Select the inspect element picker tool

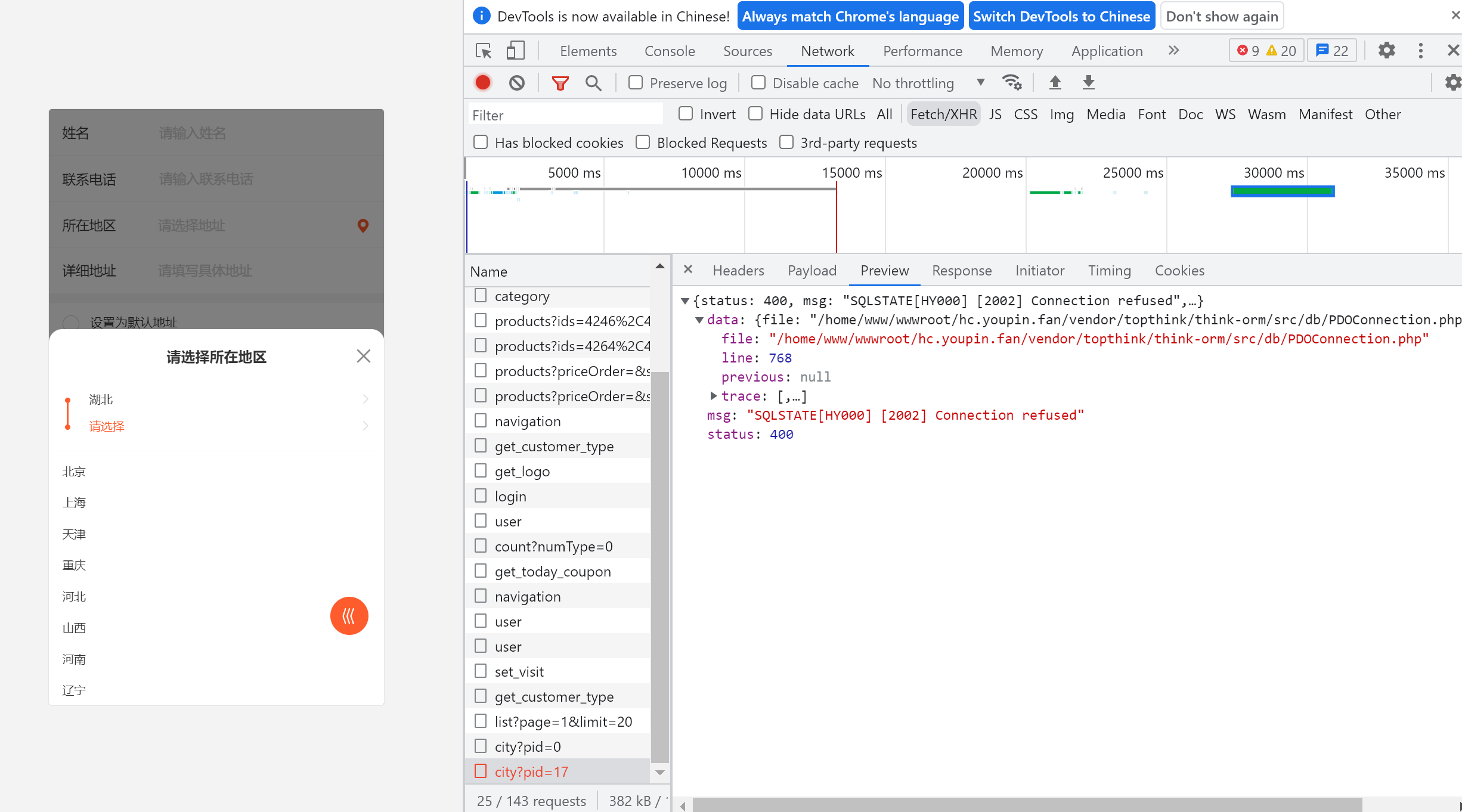484,51
